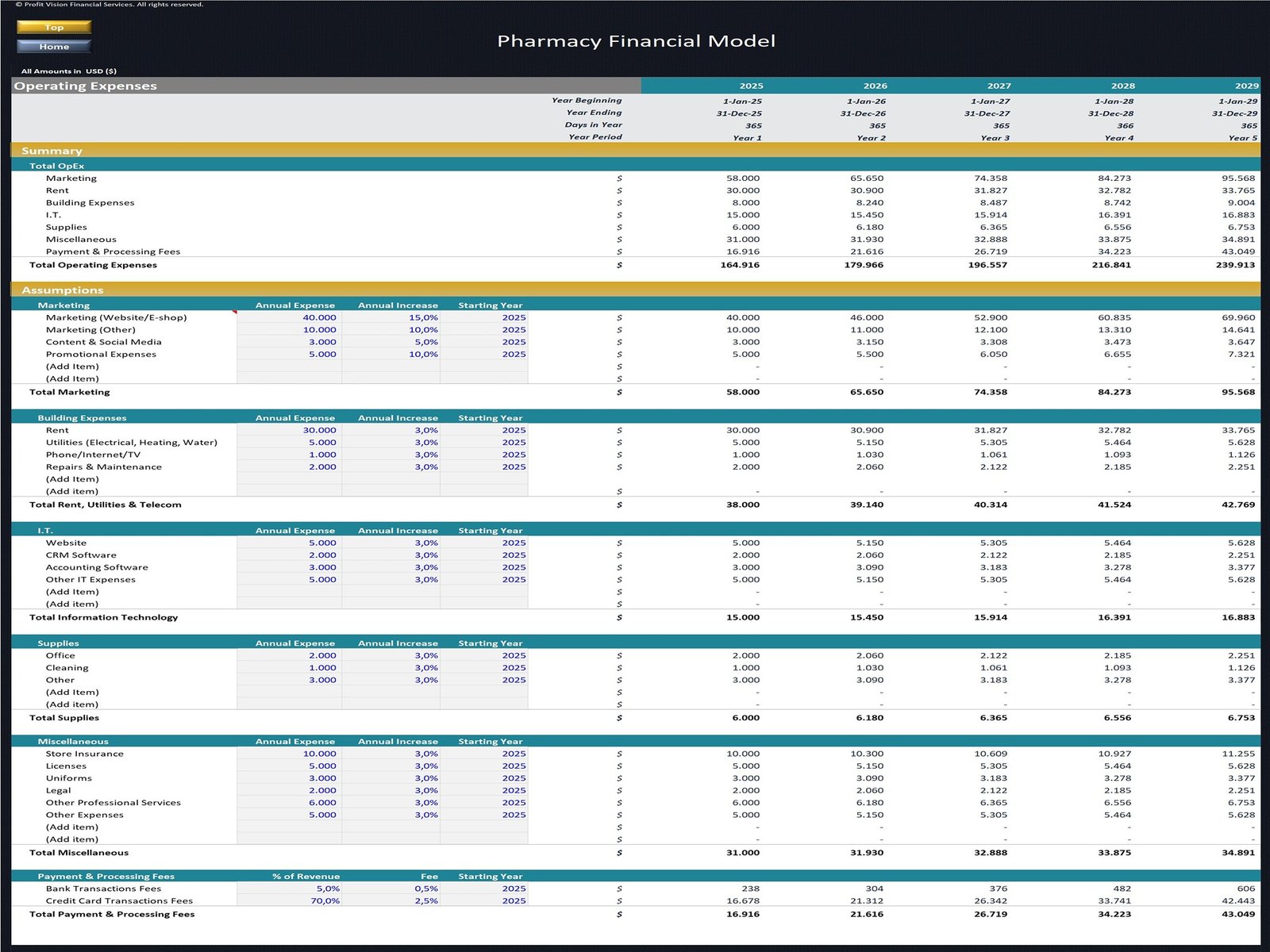Click the yellow Top button
This screenshot has width=1270, height=952.
(54, 27)
